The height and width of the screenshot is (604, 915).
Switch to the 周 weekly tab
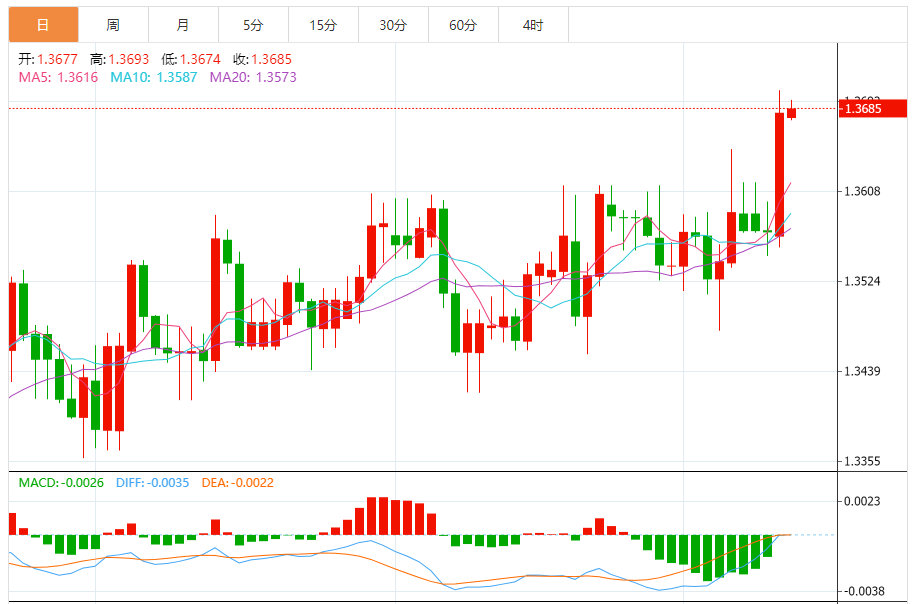[x=113, y=25]
